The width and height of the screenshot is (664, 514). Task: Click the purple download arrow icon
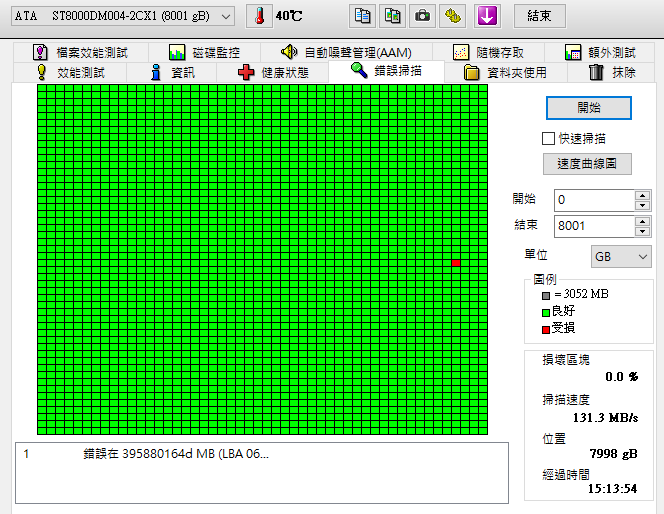click(487, 16)
